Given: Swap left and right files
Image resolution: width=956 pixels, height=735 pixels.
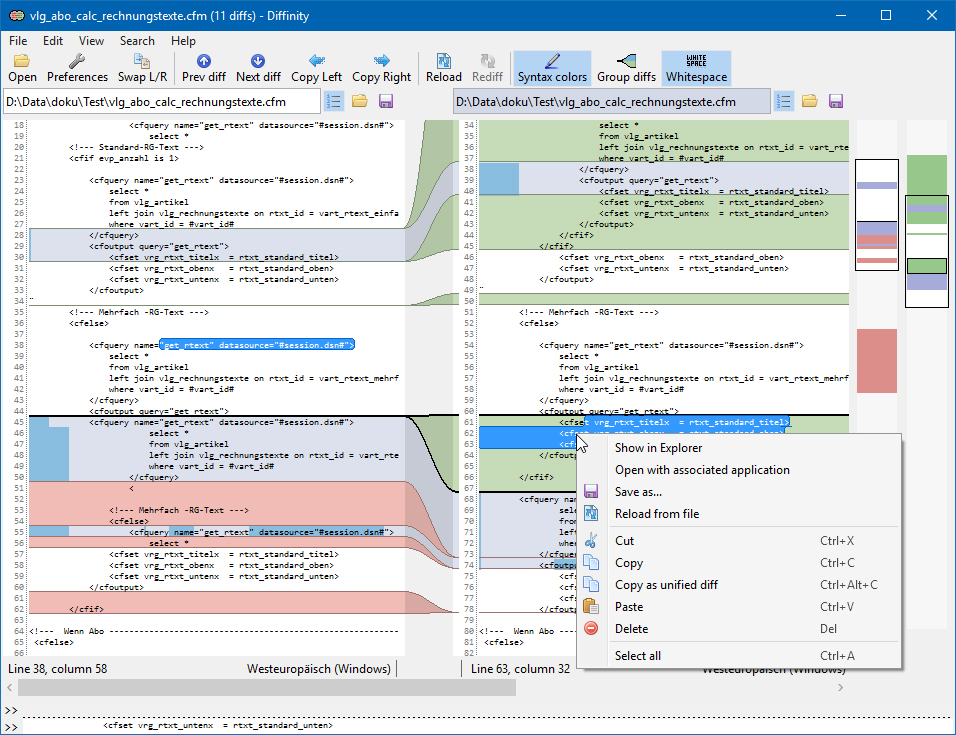Looking at the screenshot, I should coord(142,68).
